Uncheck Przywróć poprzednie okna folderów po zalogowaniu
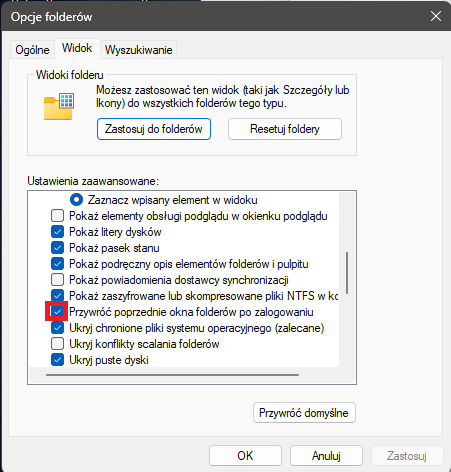Screen dimensions: 451x472 tap(57, 312)
